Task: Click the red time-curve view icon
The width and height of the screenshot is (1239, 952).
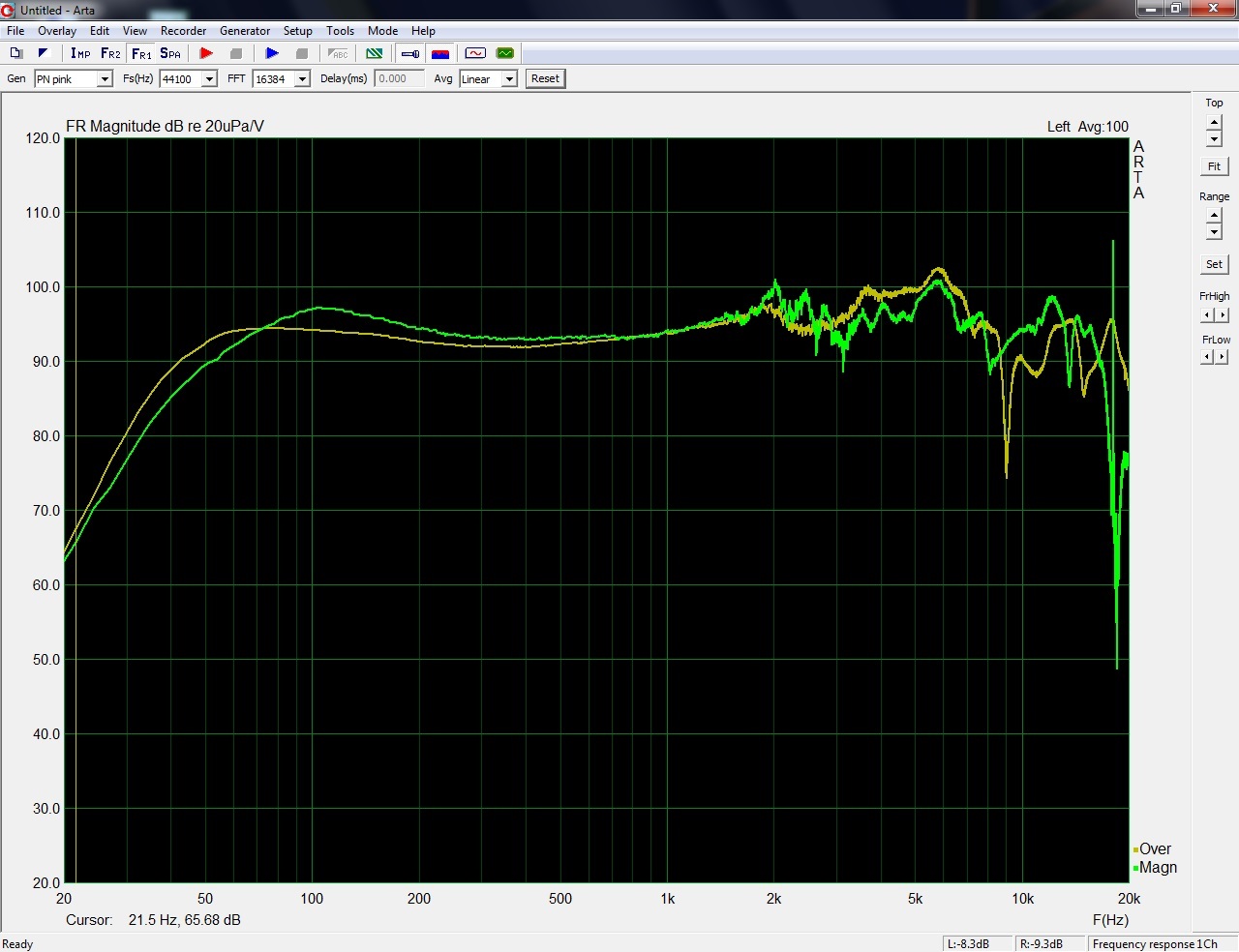Action: click(x=475, y=53)
